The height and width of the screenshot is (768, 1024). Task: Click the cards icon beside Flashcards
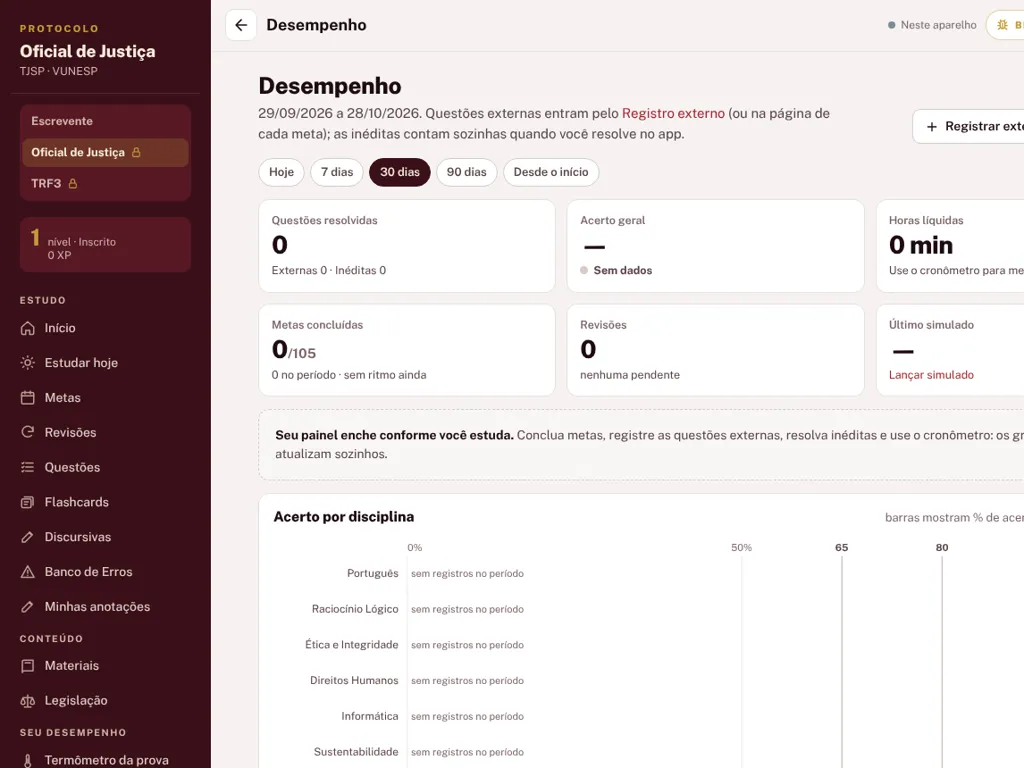pyautogui.click(x=27, y=502)
